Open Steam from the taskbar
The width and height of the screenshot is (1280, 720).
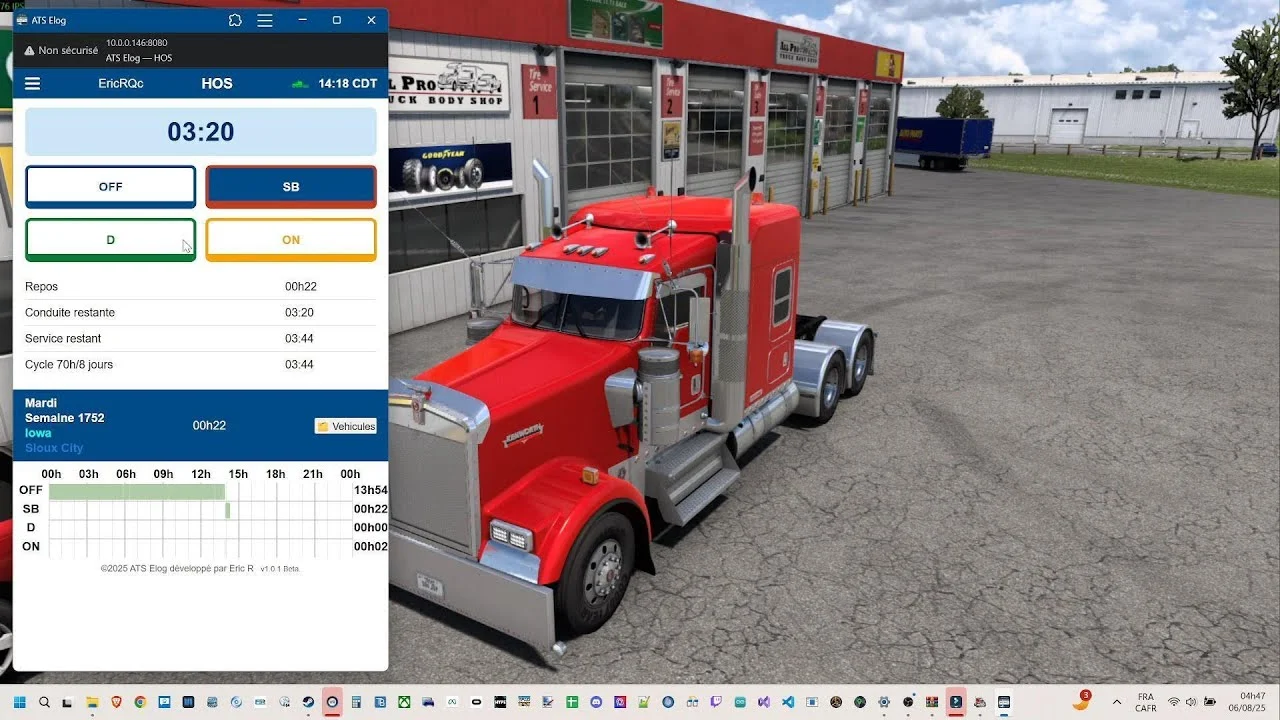pyautogui.click(x=308, y=702)
